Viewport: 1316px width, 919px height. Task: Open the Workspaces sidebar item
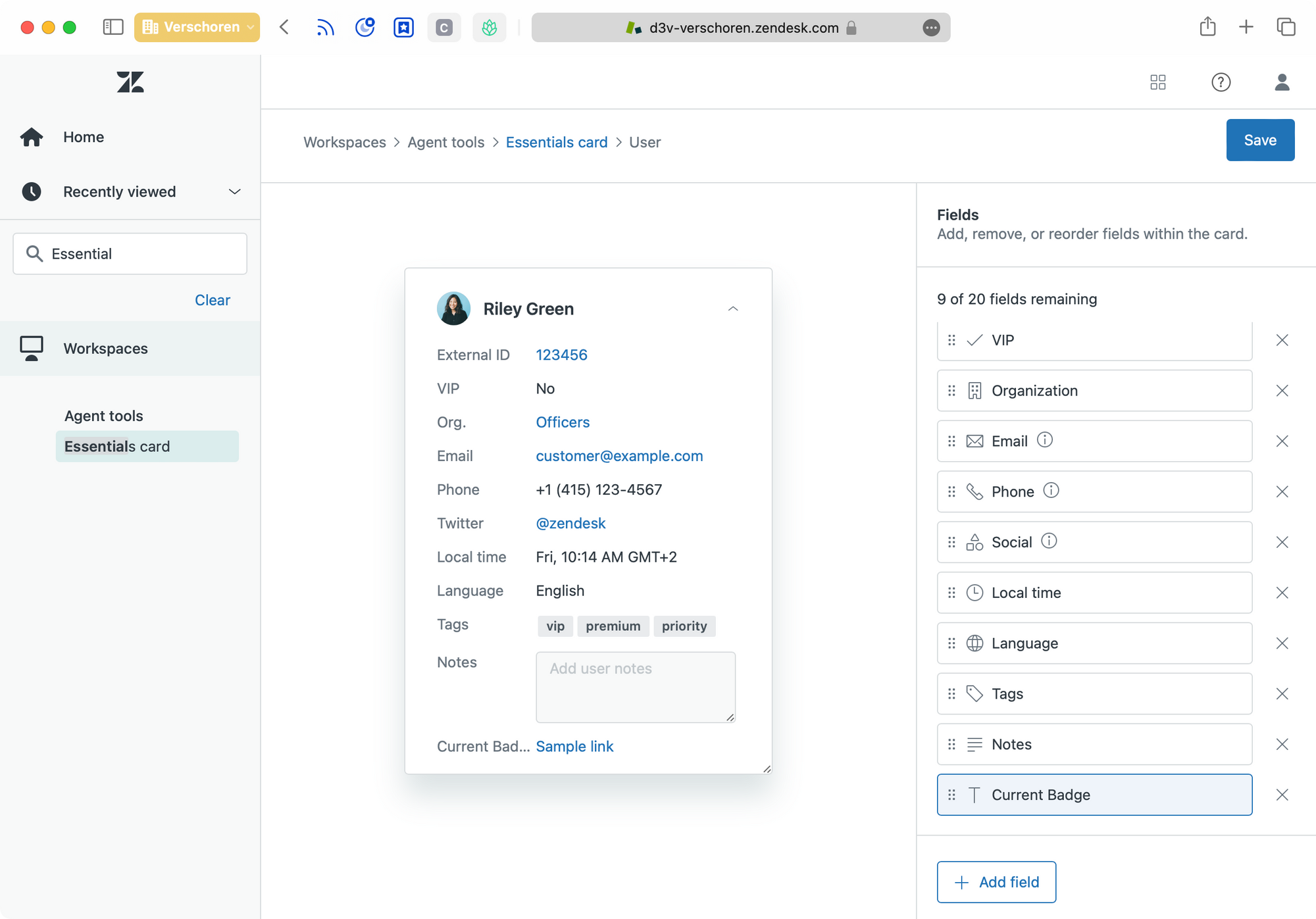coord(105,348)
